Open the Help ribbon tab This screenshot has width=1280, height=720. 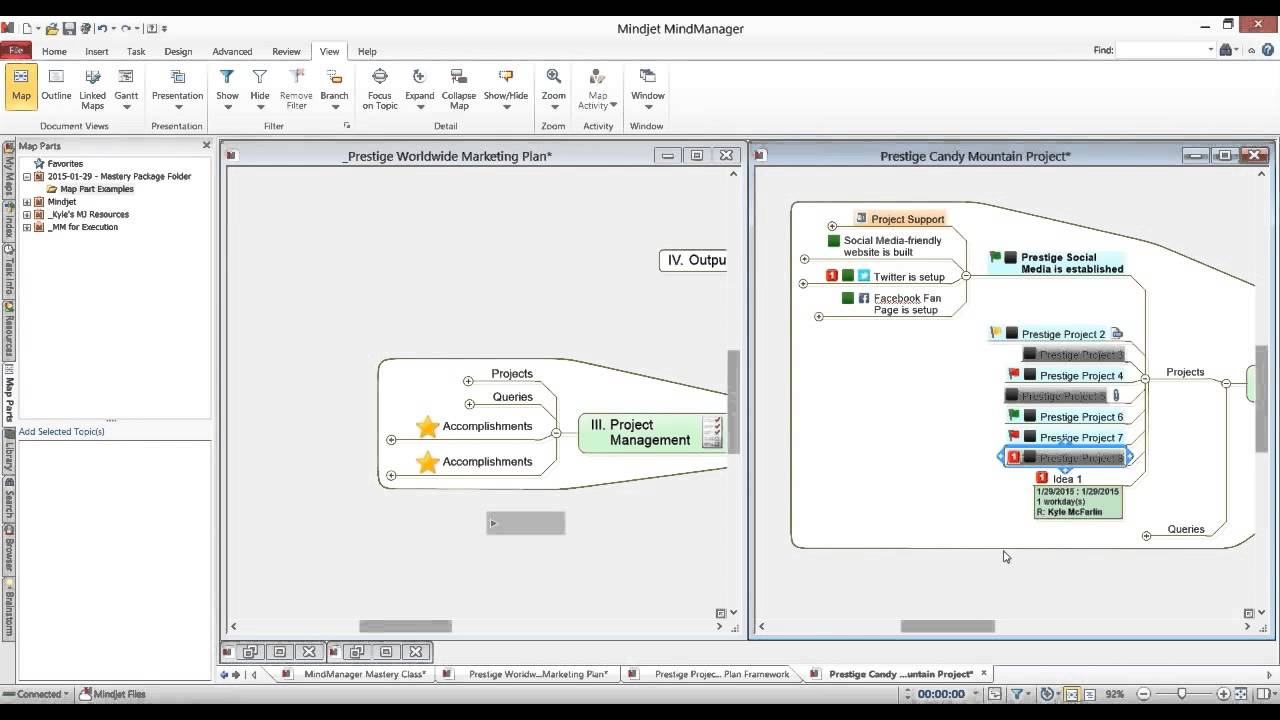click(367, 51)
